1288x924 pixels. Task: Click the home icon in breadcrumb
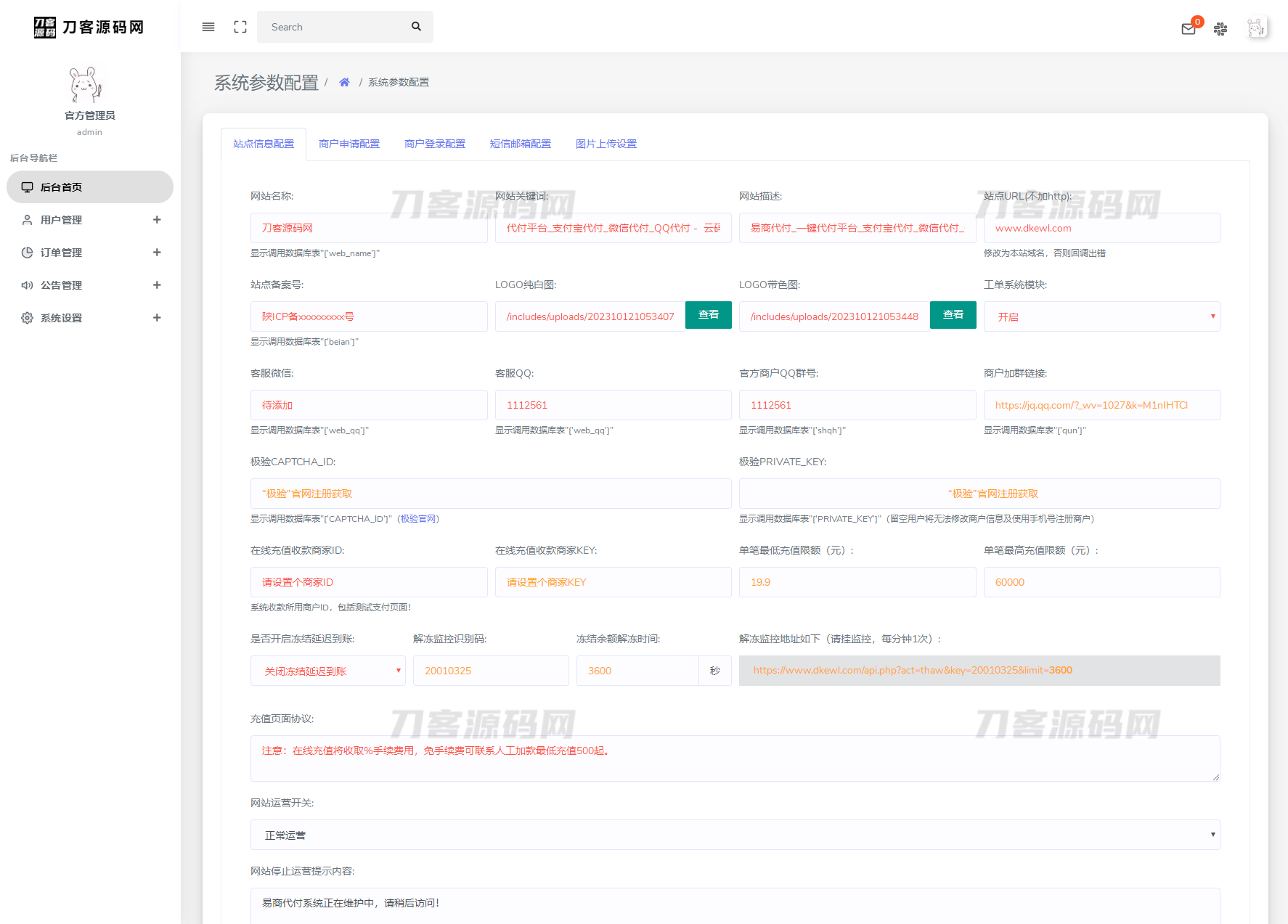[344, 83]
